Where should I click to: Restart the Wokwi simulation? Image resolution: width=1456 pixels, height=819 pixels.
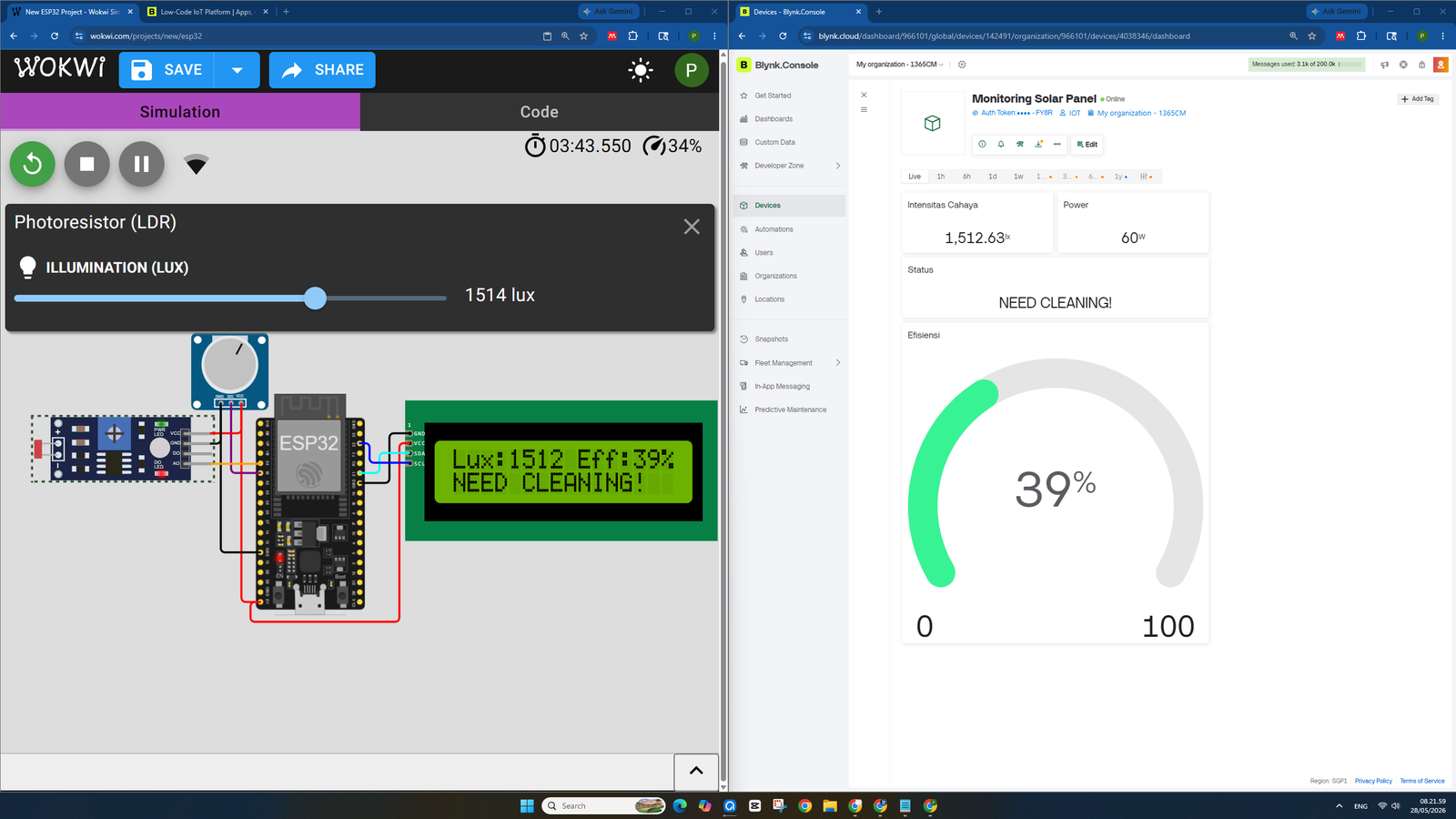point(33,164)
